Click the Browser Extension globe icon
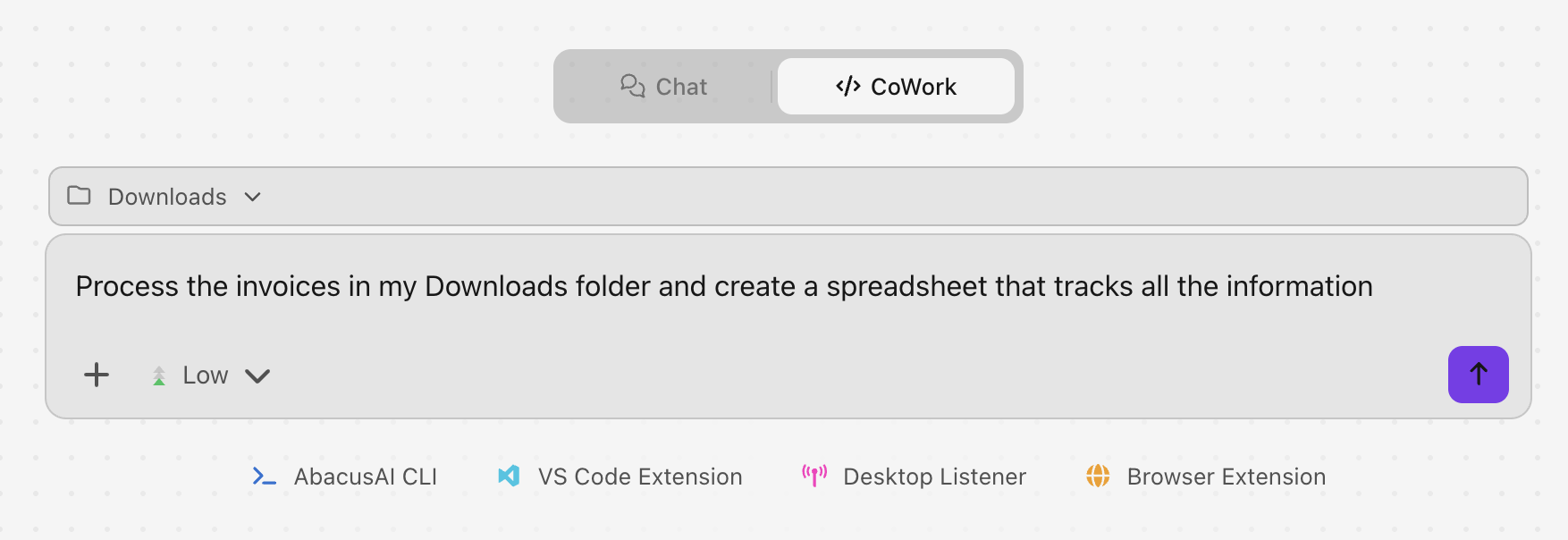This screenshot has width=1568, height=540. (x=1098, y=476)
